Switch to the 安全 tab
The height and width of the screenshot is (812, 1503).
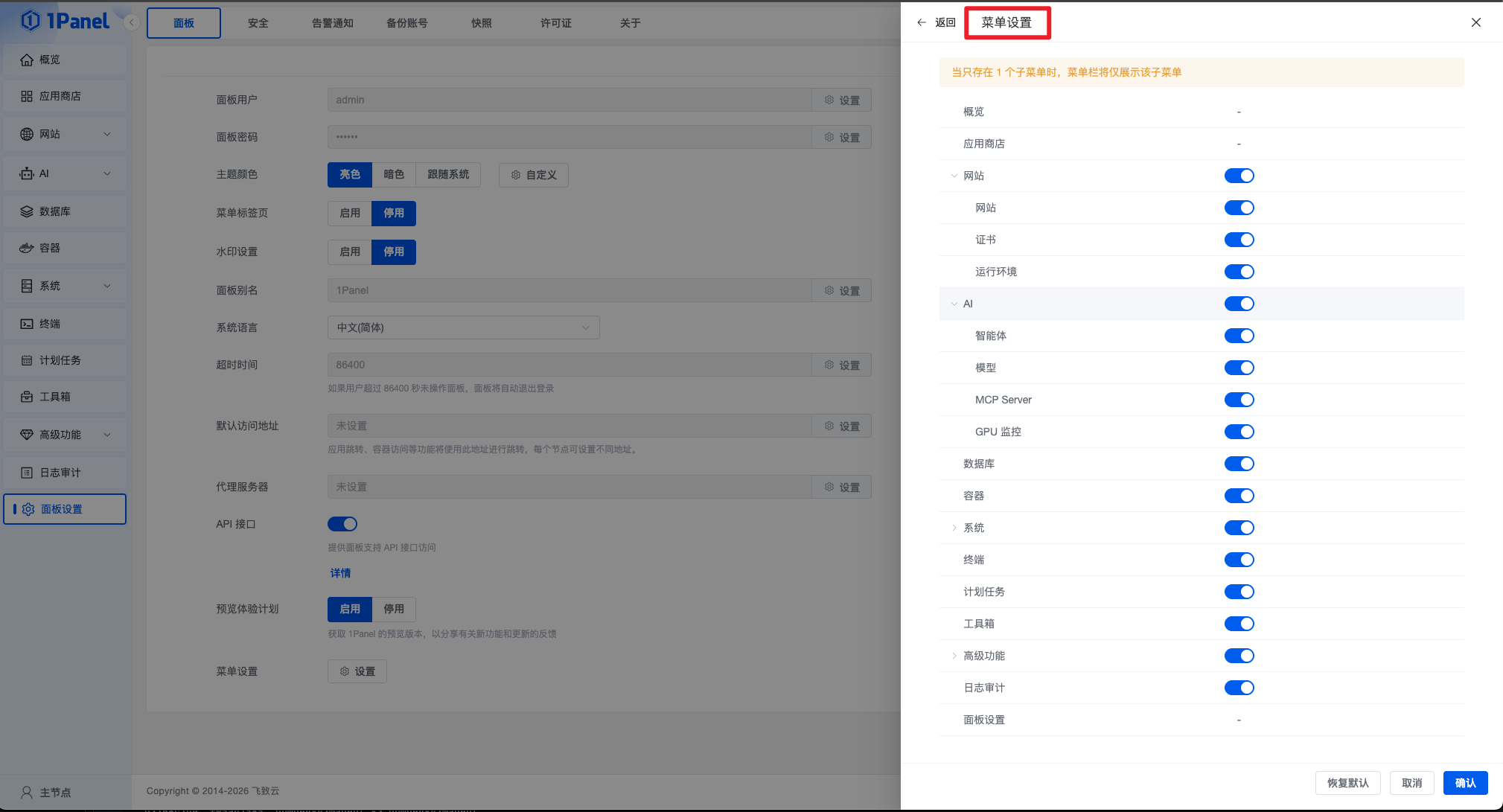click(258, 23)
